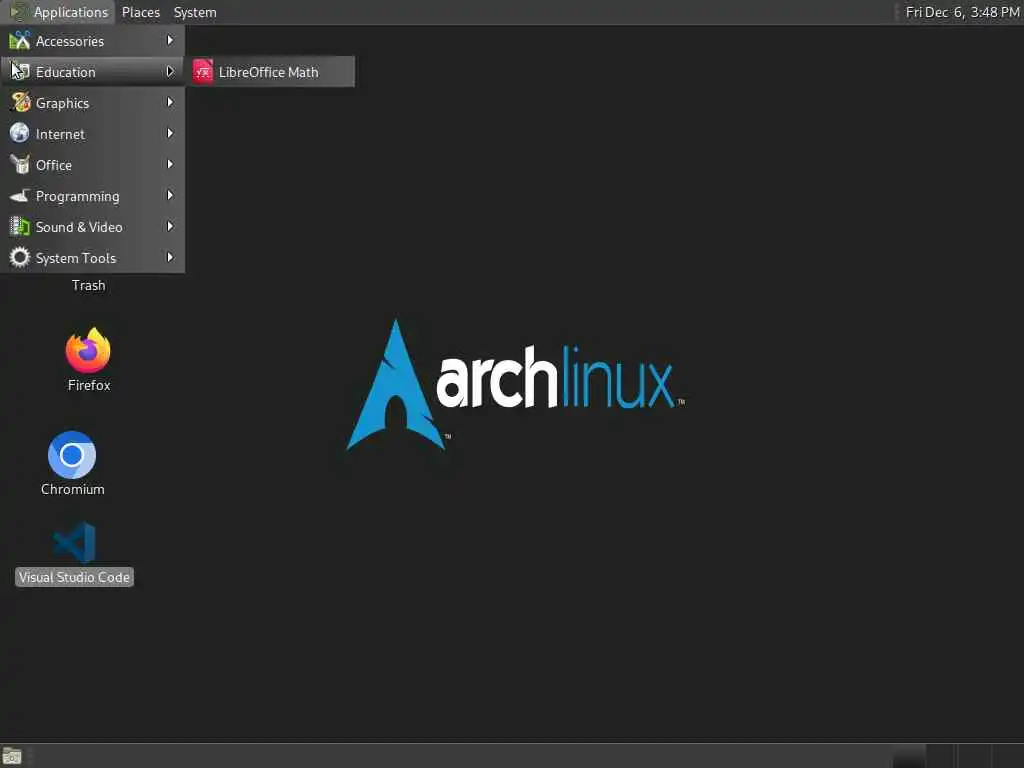The height and width of the screenshot is (768, 1024).
Task: Click the Visual Studio Code label
Action: coord(74,577)
